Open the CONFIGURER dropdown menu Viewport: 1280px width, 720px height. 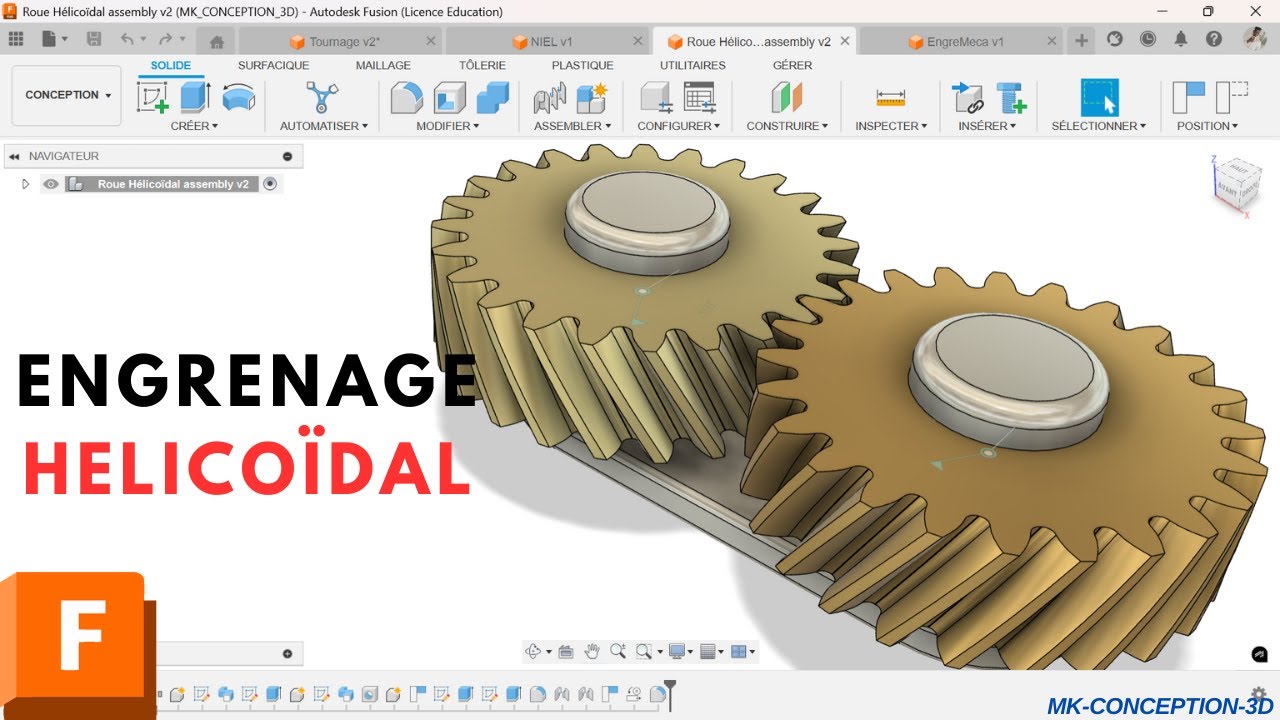pyautogui.click(x=680, y=126)
